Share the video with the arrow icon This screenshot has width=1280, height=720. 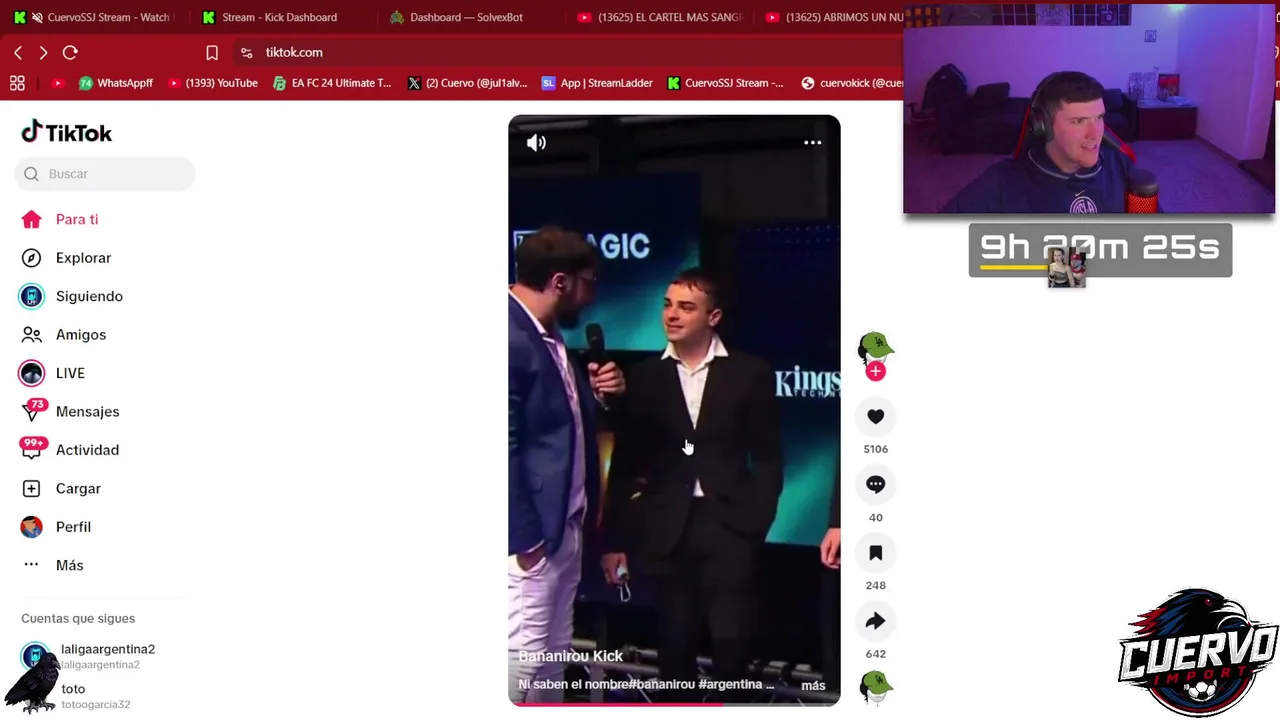(876, 621)
